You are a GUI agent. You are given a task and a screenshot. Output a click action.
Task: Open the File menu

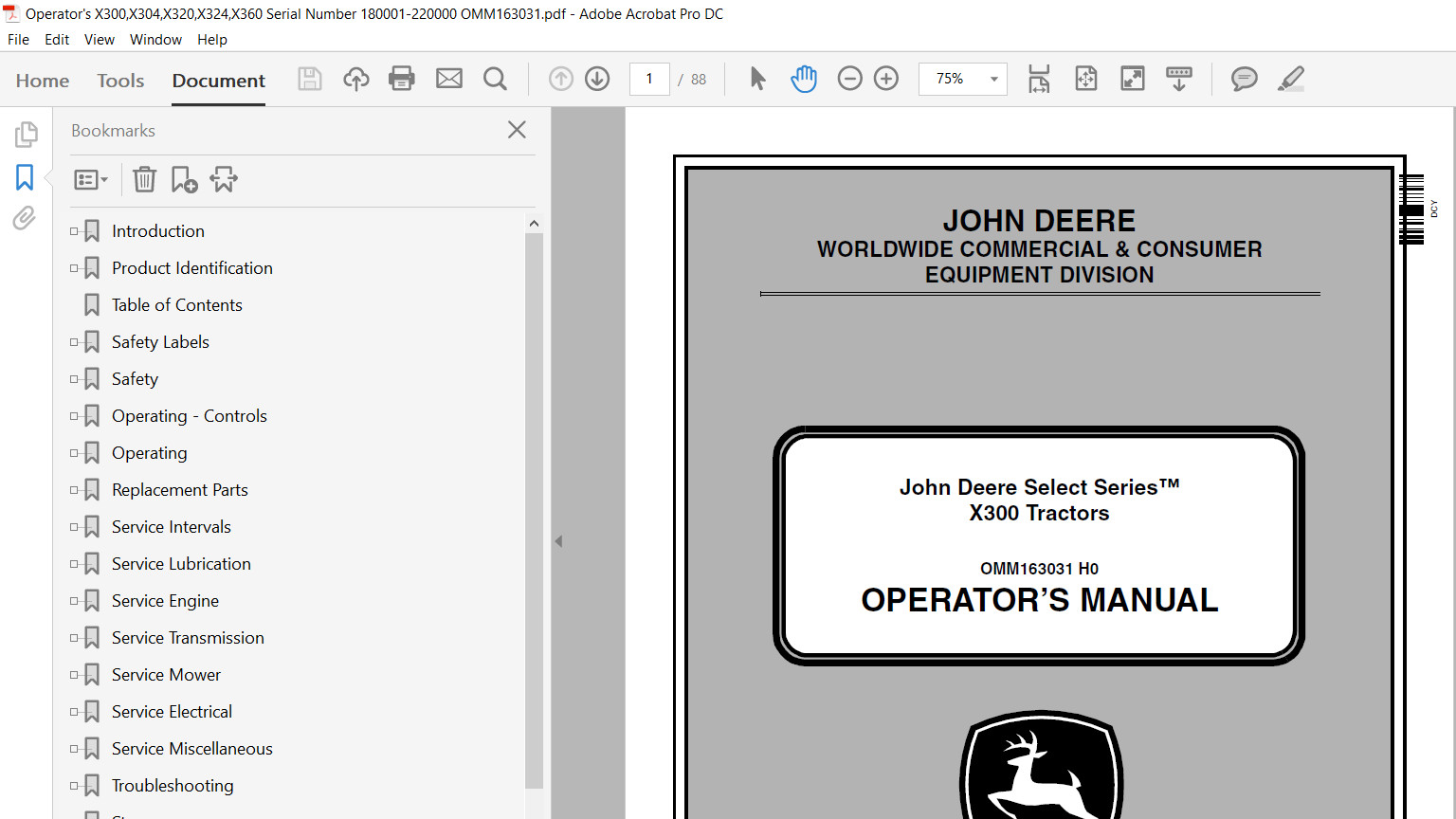tap(18, 40)
